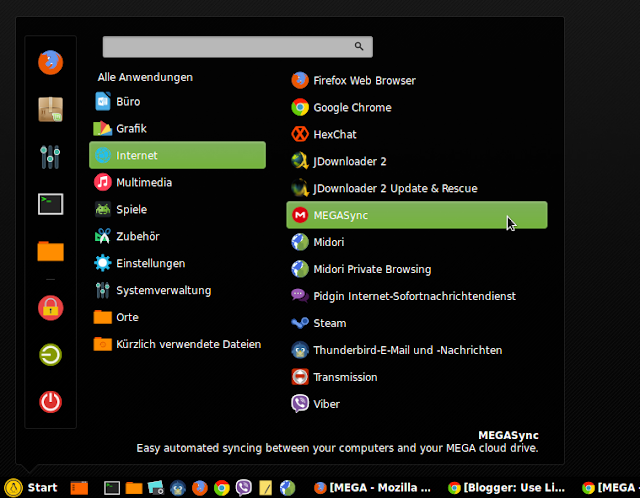Launch Midori browser

[417, 242]
